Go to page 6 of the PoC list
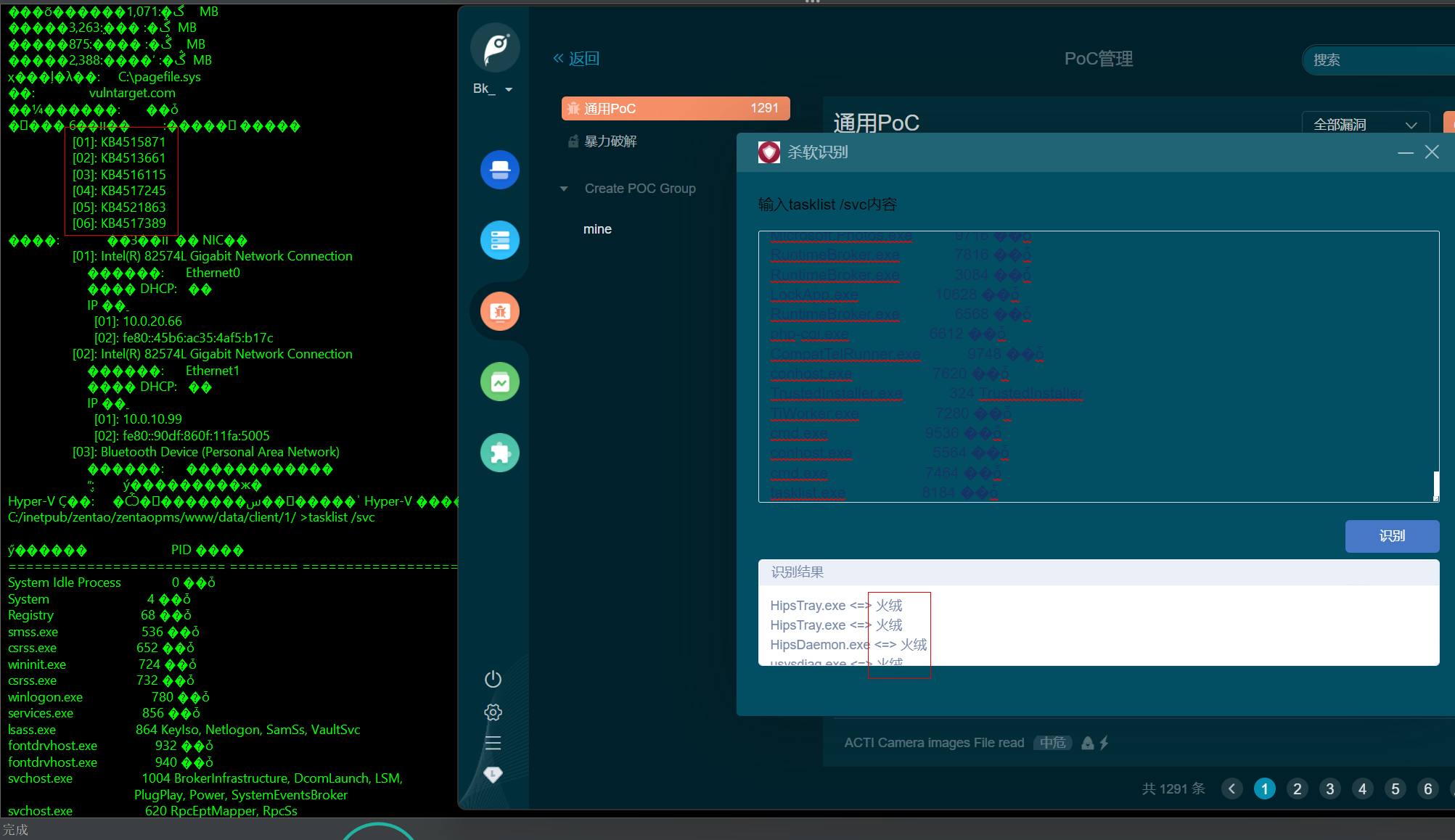 coord(1428,788)
